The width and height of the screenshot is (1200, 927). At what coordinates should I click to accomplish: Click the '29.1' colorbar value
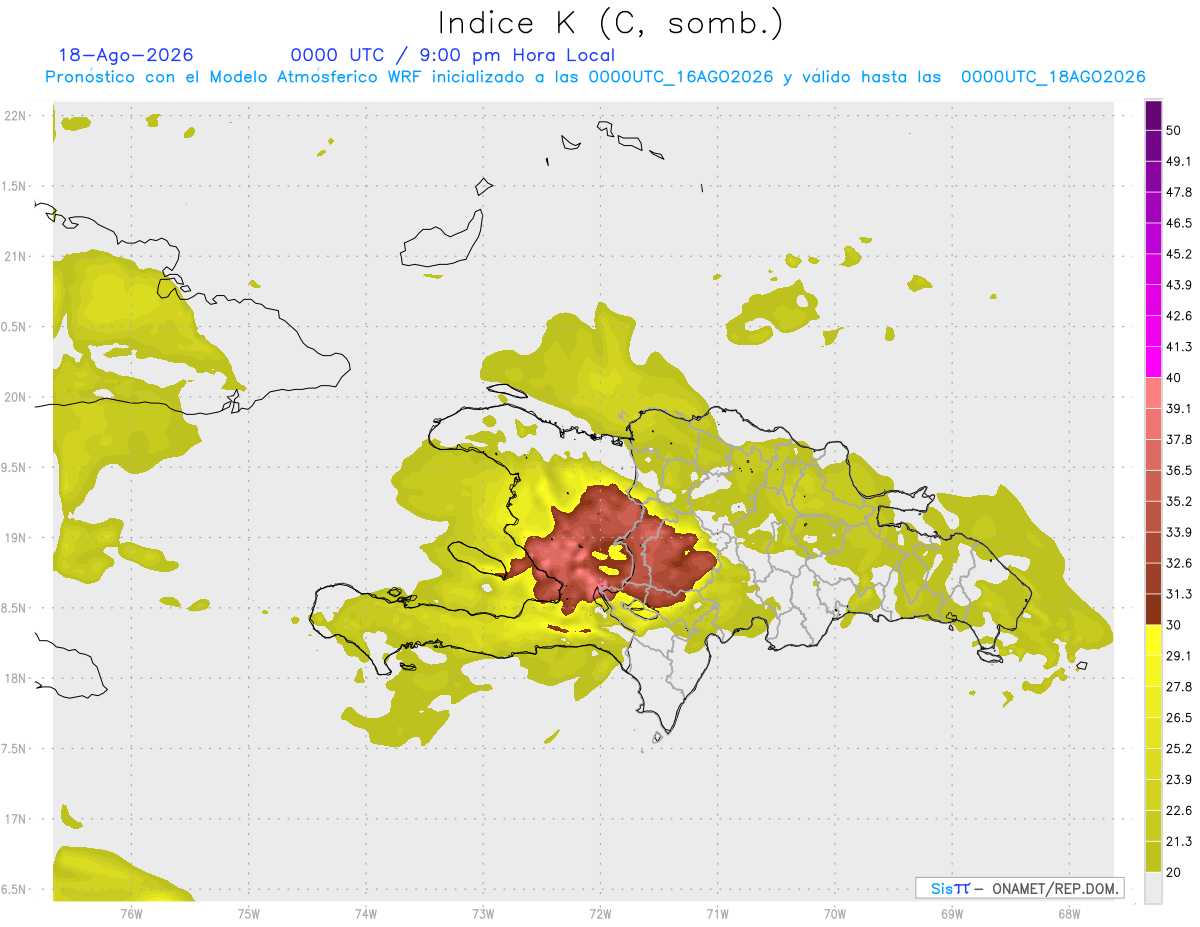(1179, 656)
